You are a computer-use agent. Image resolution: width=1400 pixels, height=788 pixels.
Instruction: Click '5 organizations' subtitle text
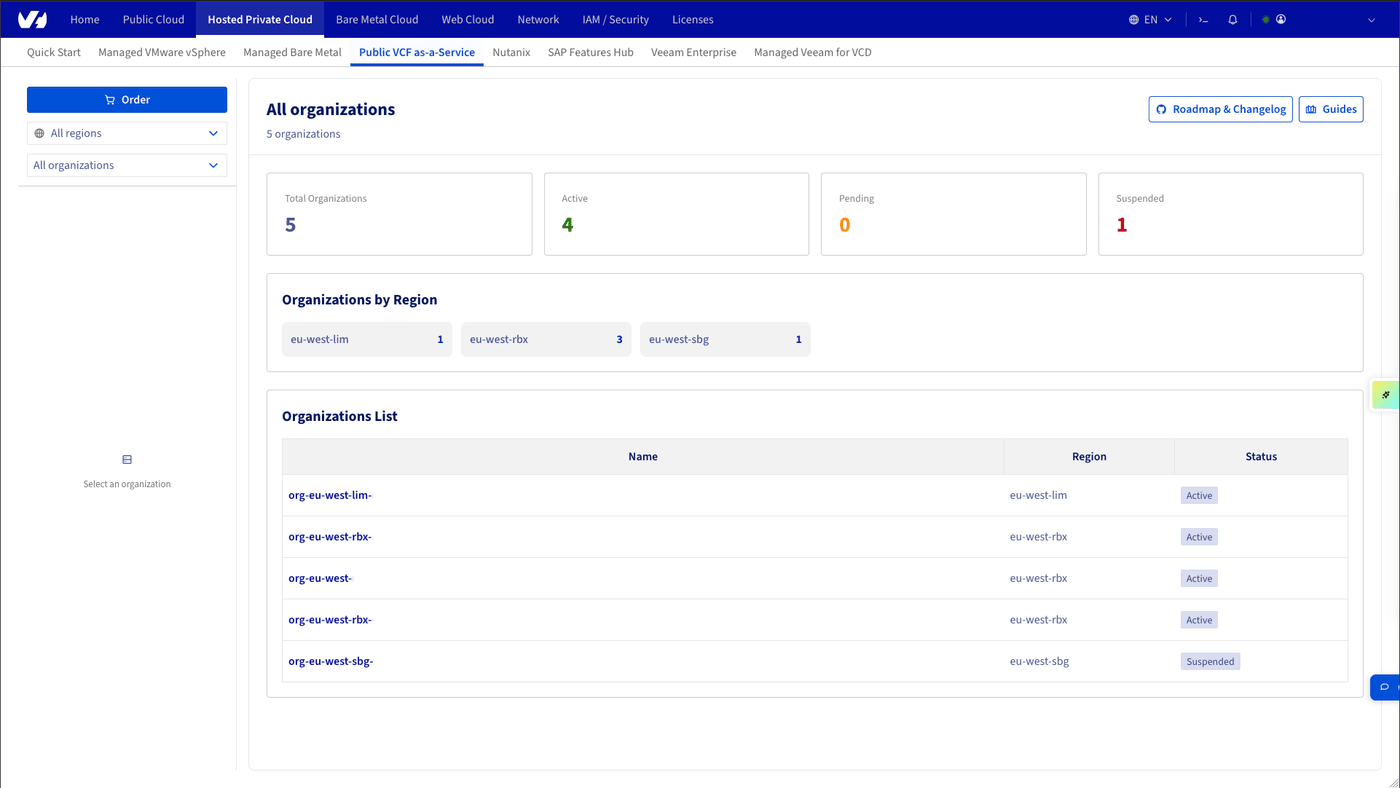coord(303,134)
